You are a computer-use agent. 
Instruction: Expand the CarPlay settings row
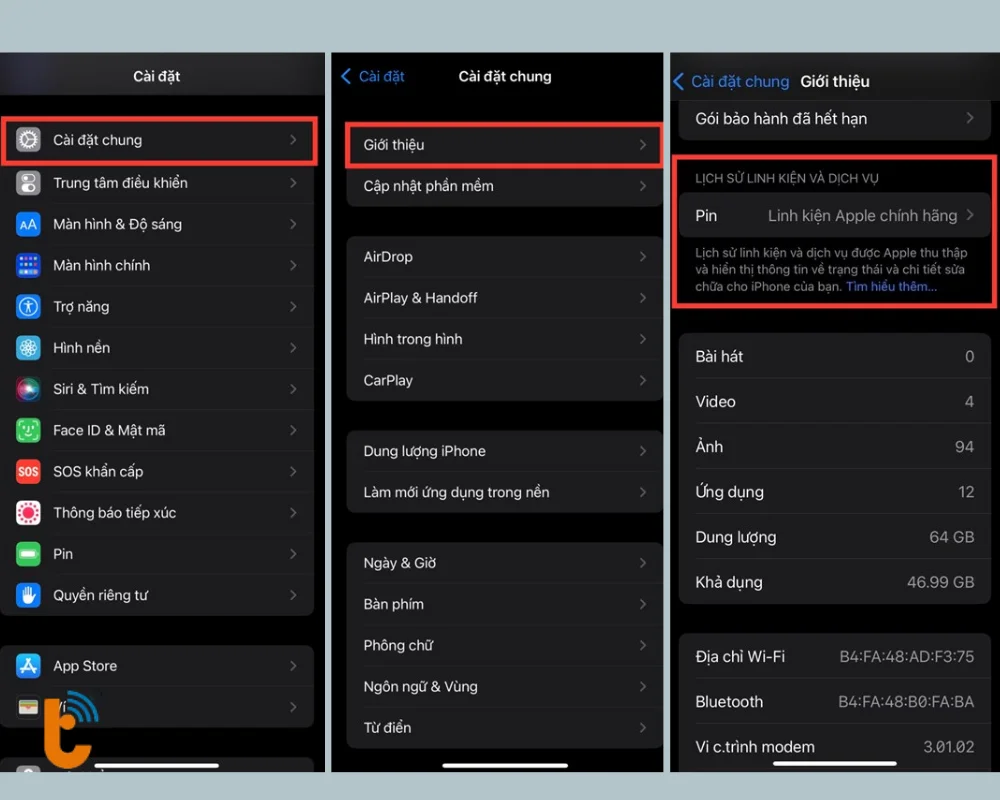point(503,380)
